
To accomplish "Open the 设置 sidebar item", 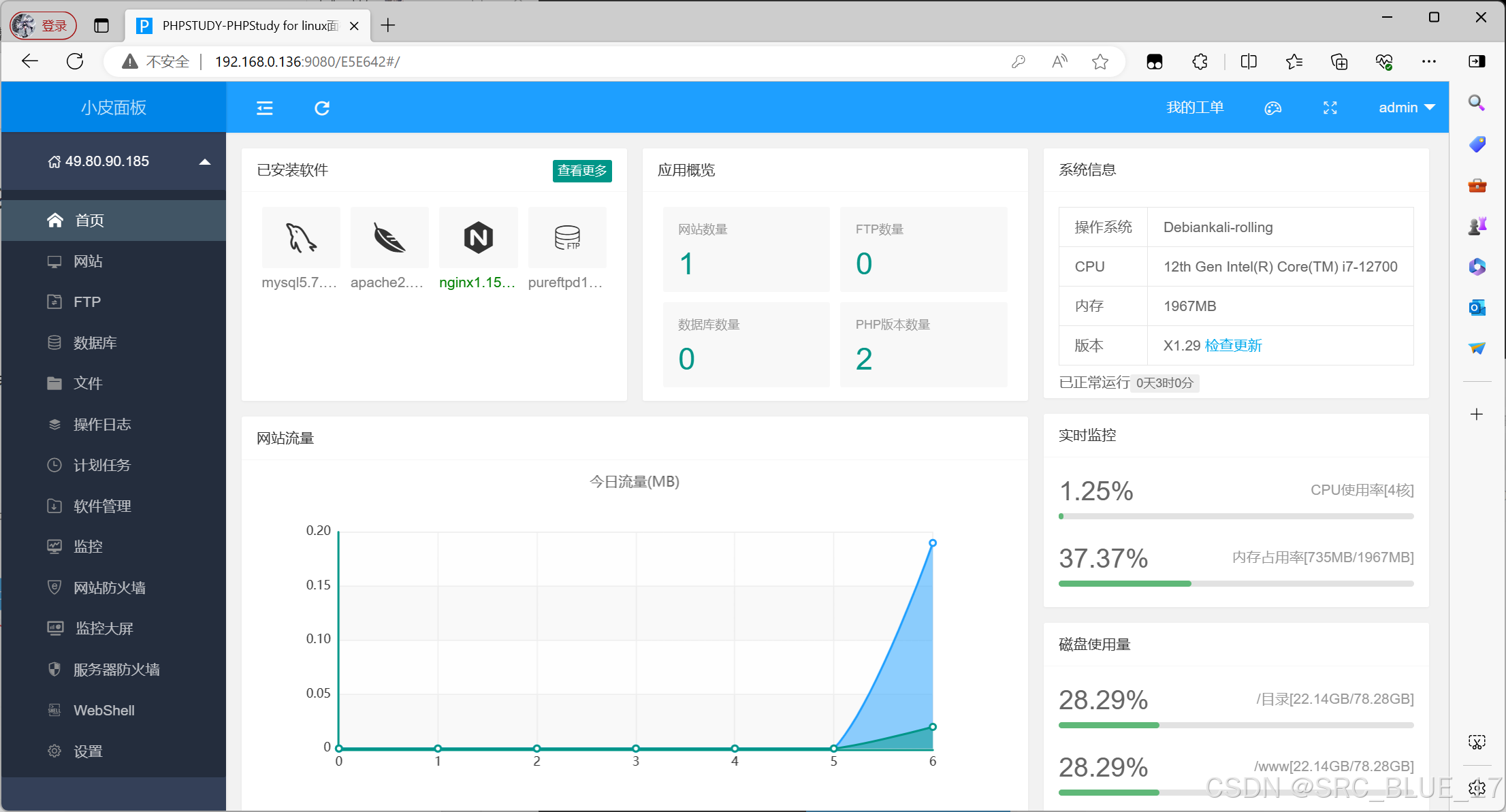I will click(x=87, y=751).
